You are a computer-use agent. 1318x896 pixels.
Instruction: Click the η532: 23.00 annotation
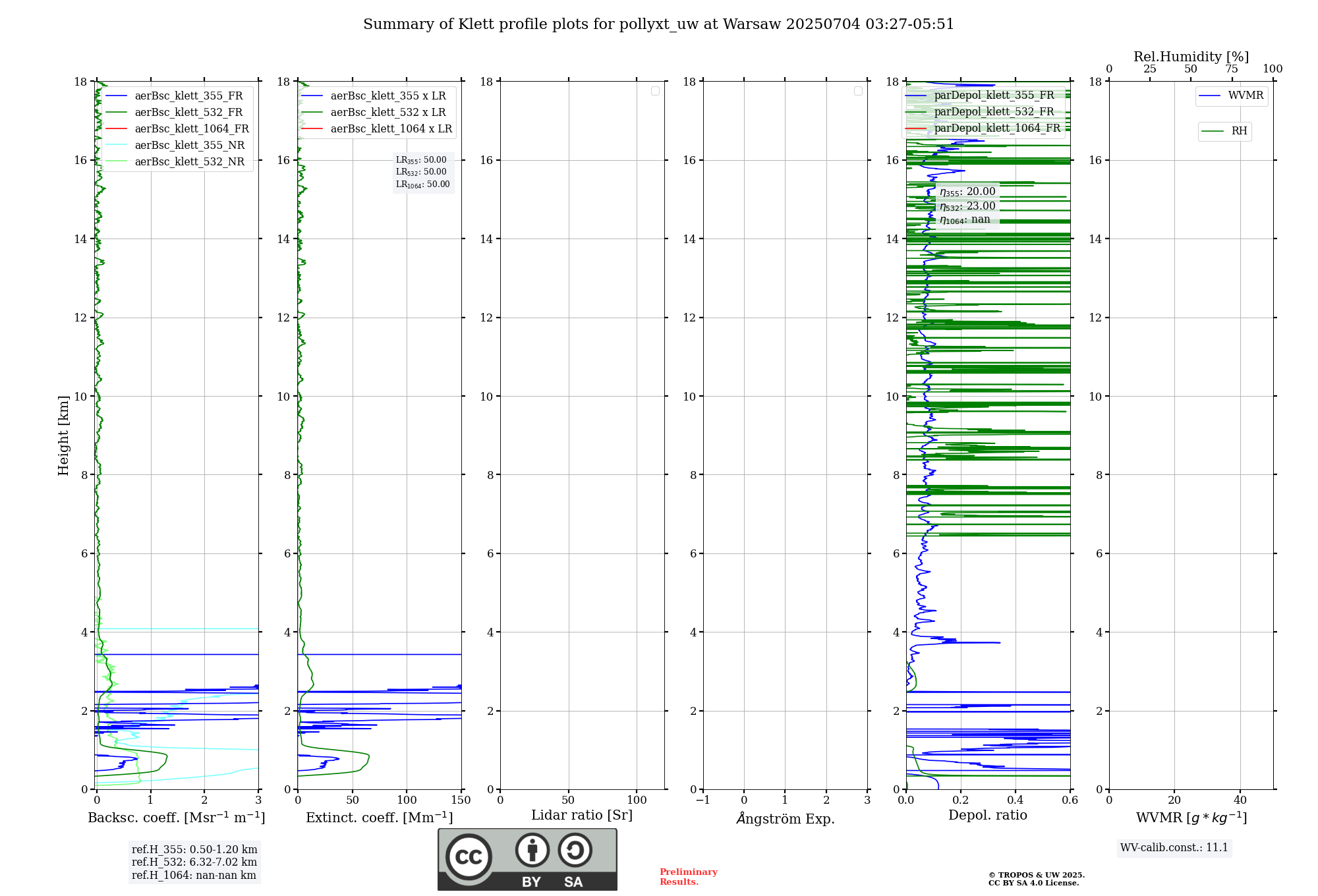(x=967, y=206)
